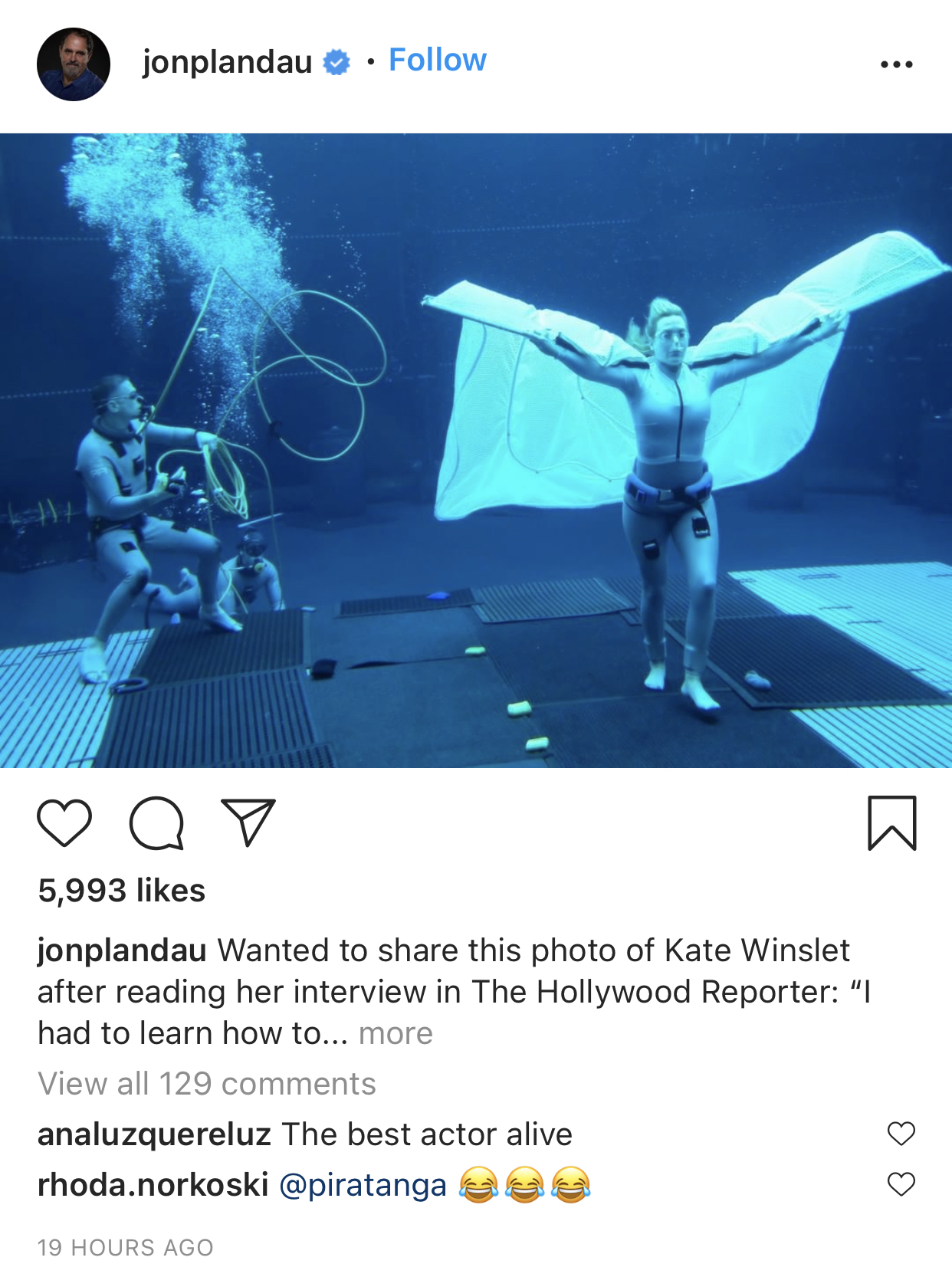Expand caption by clicking more

(396, 1033)
